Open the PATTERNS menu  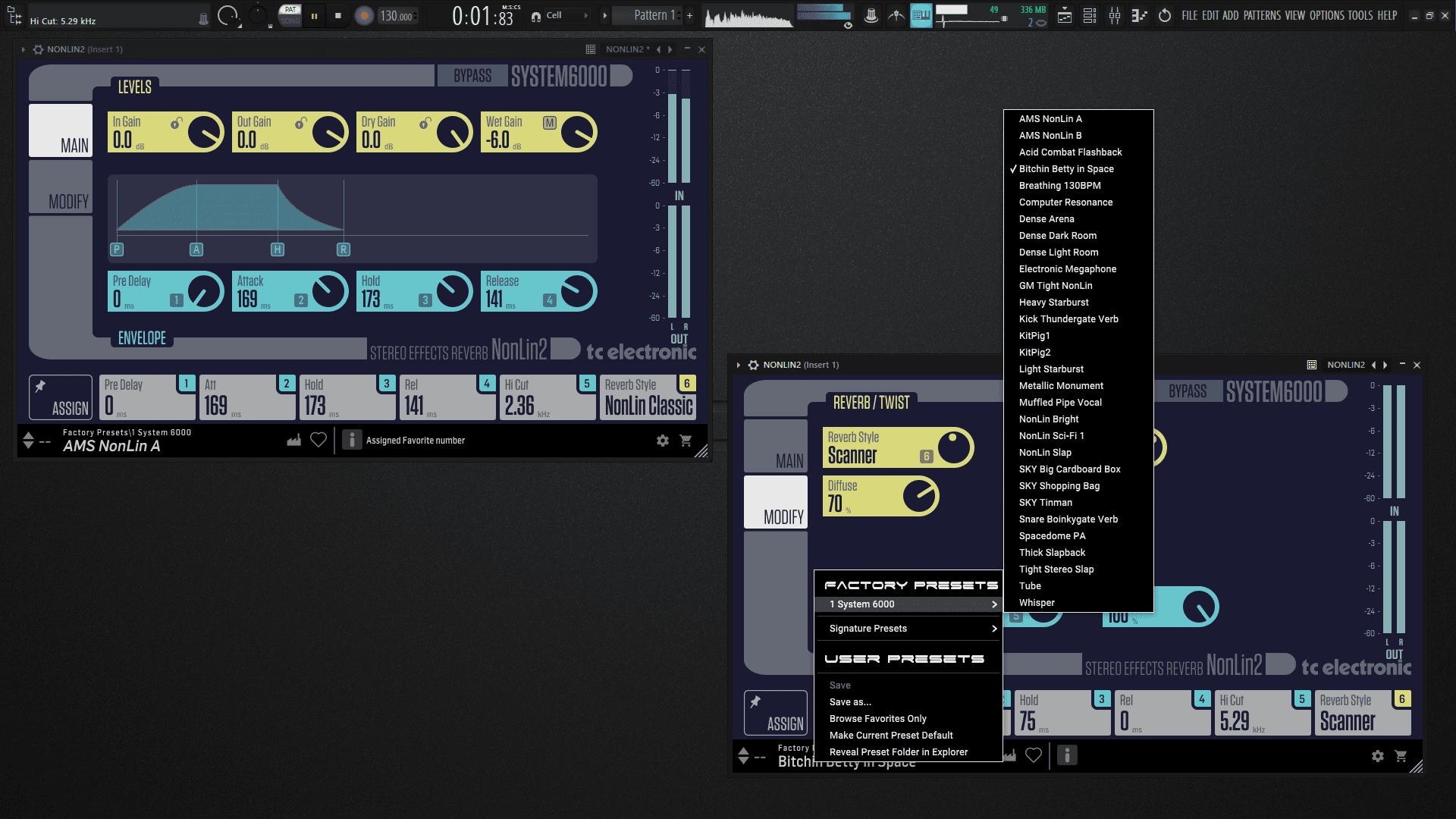[x=1262, y=15]
